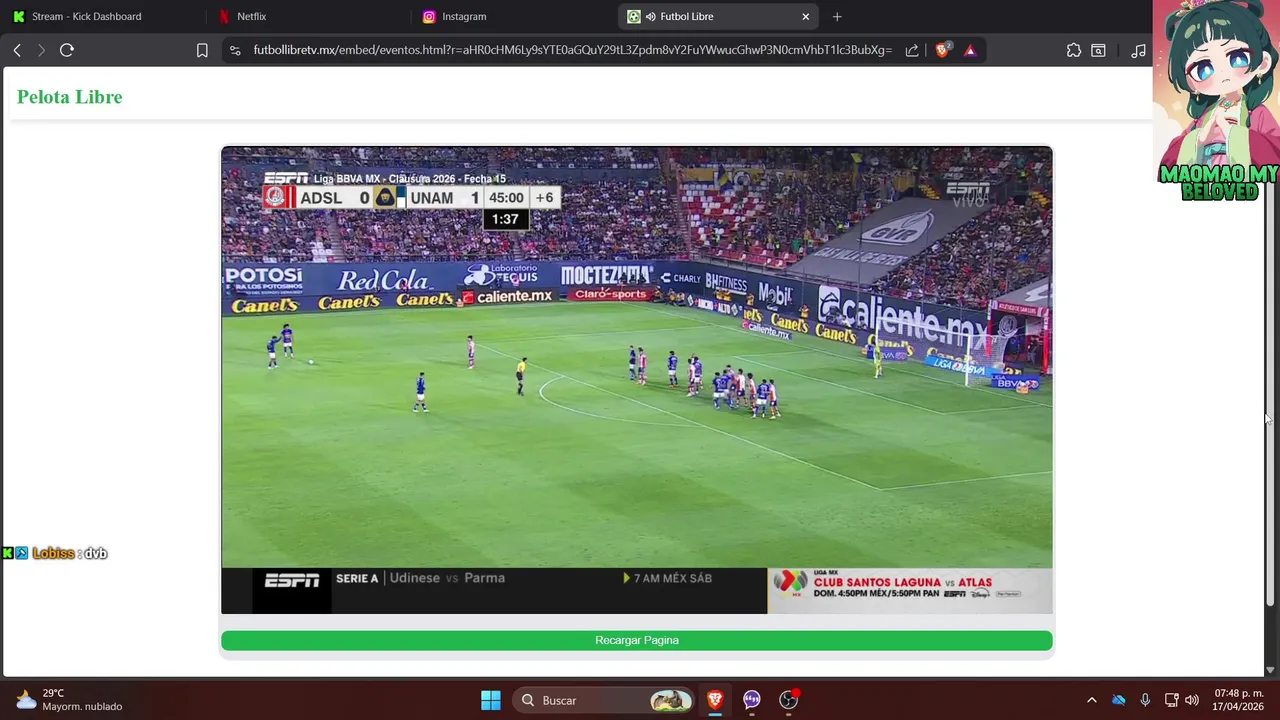
Task: Click the Lobiss chat overlay message
Action: coord(55,553)
